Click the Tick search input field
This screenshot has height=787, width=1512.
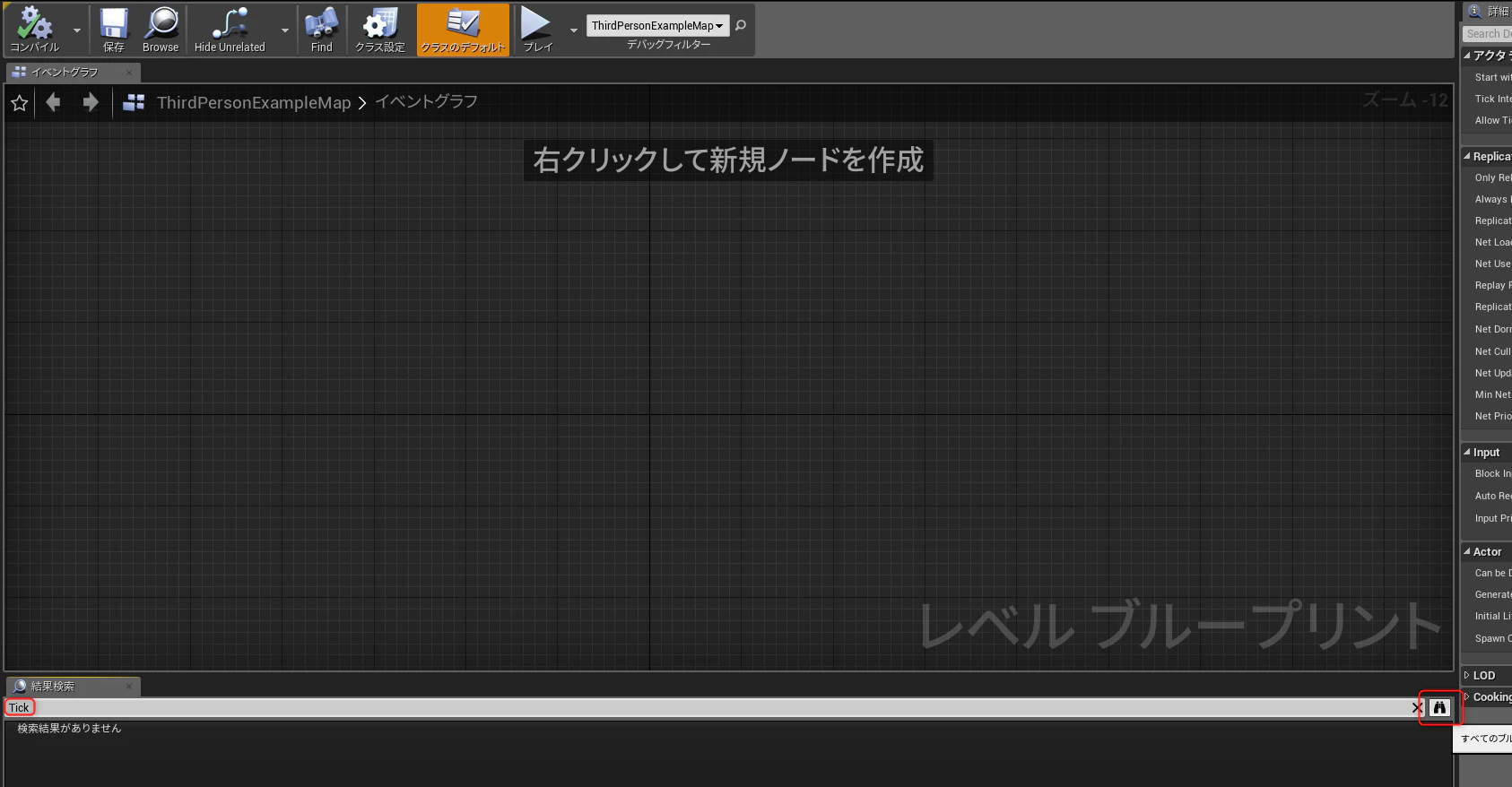coord(708,707)
